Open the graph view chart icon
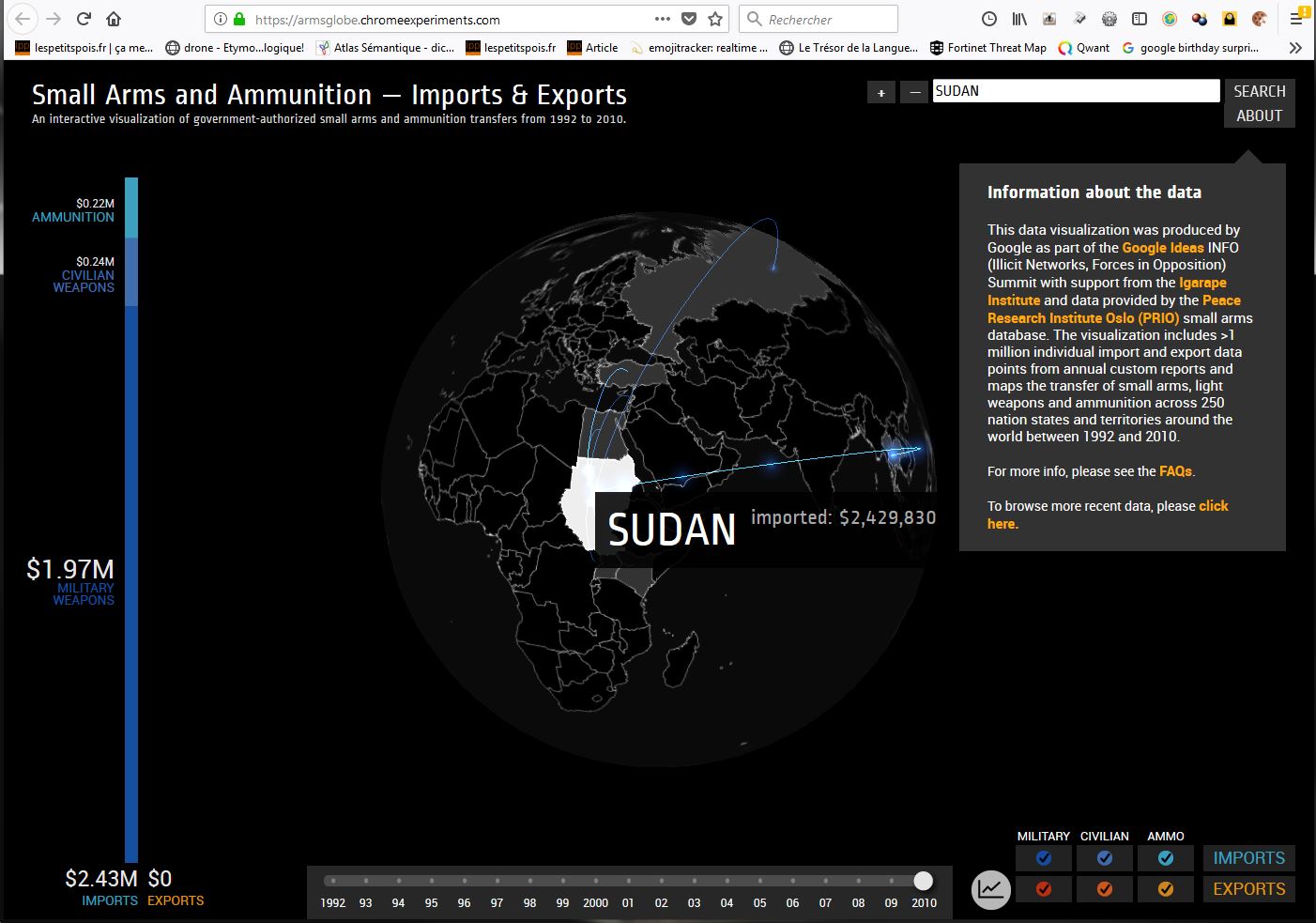Image resolution: width=1316 pixels, height=923 pixels. click(991, 888)
